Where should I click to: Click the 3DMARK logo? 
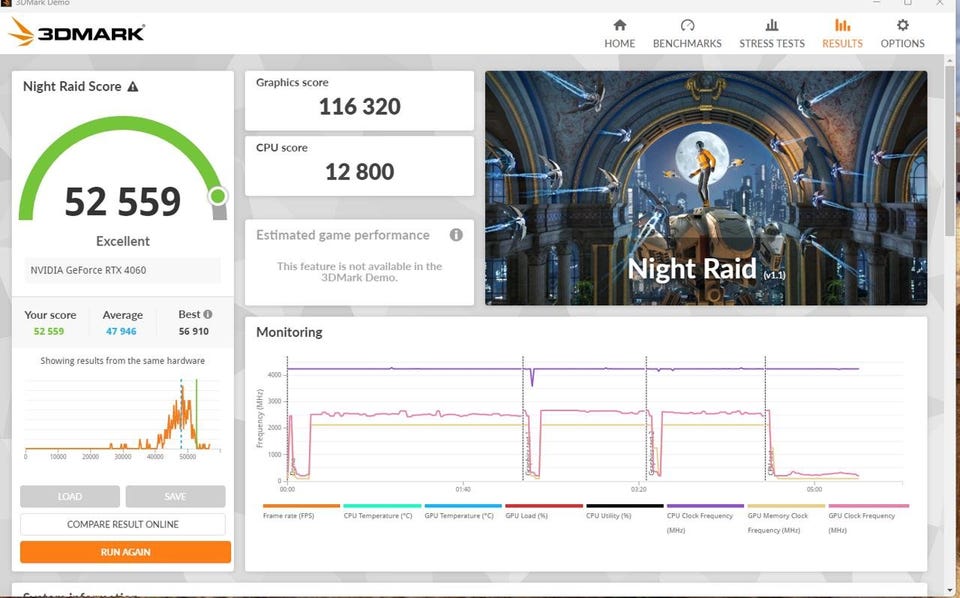pyautogui.click(x=77, y=33)
